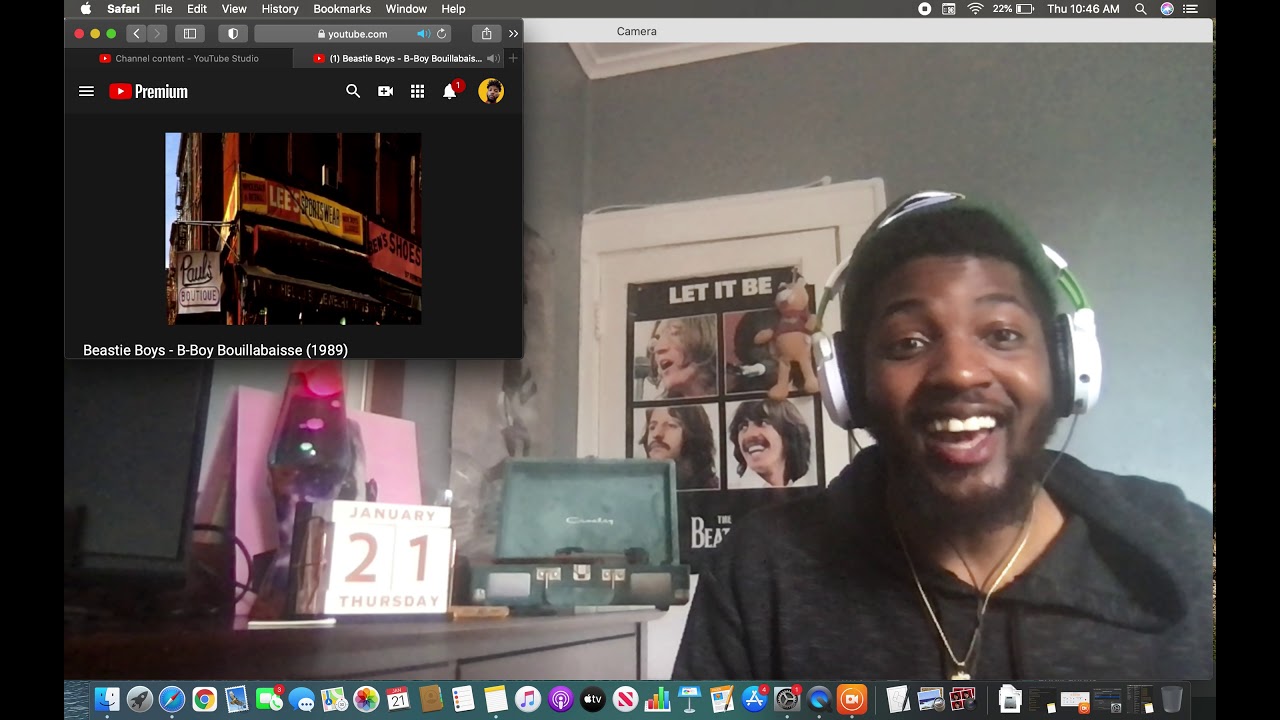This screenshot has width=1280, height=720.
Task: Open Music in the Dock
Action: pos(528,699)
